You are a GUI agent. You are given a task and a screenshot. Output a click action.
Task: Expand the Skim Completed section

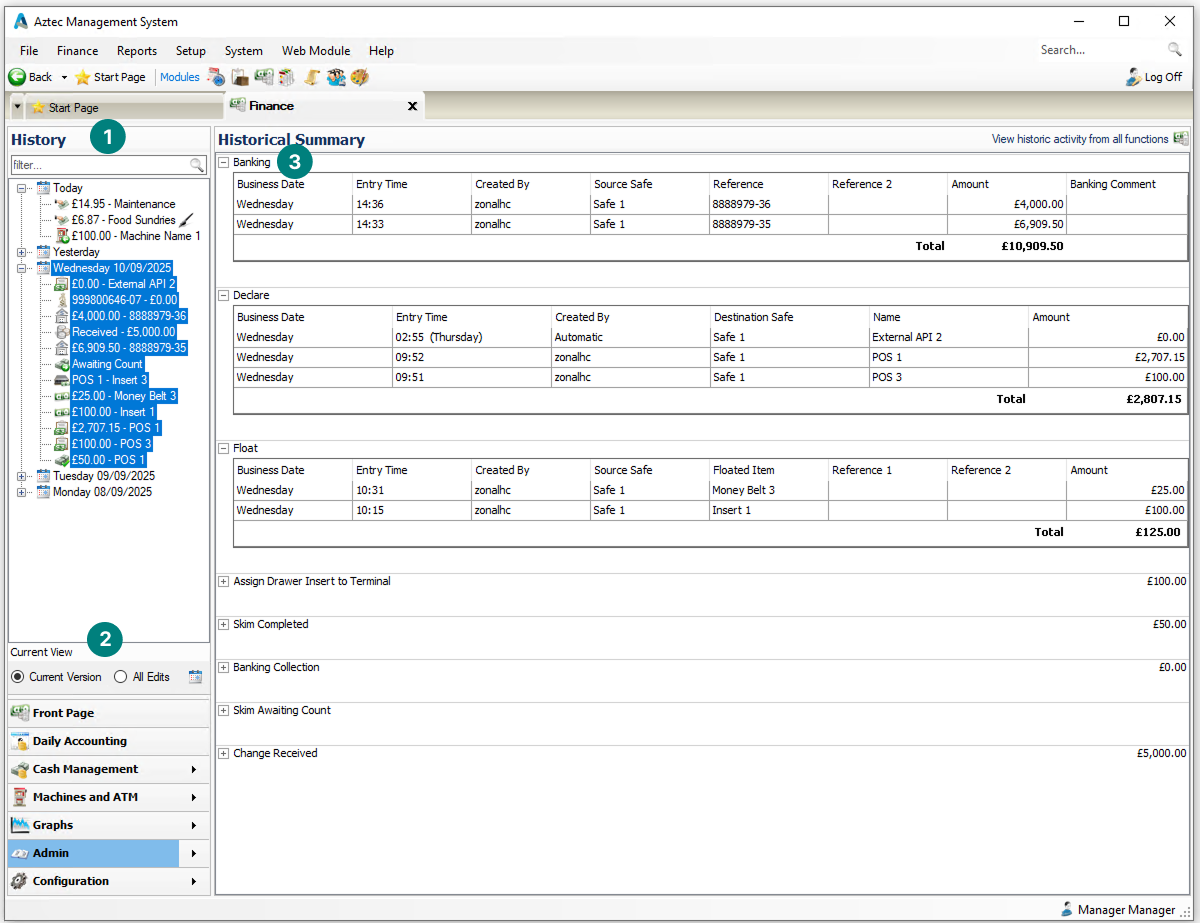(x=224, y=624)
